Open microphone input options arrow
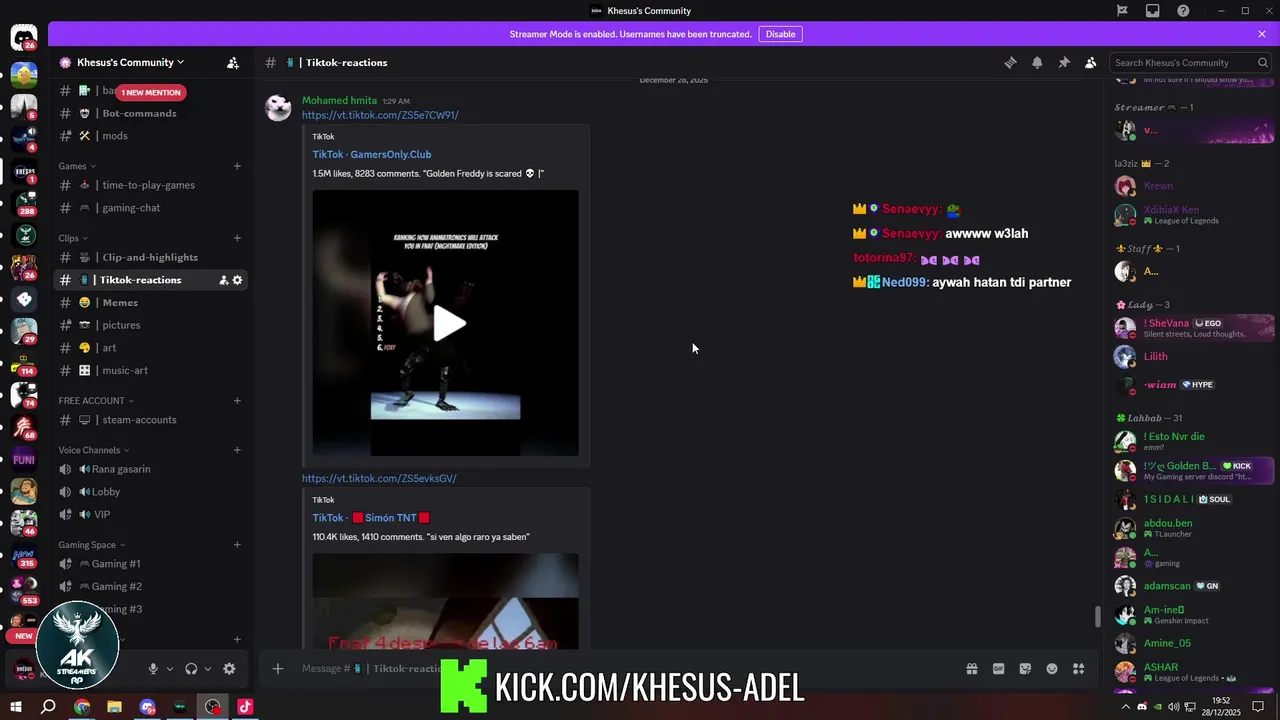Screen dimensions: 1280x720 tap(170, 669)
